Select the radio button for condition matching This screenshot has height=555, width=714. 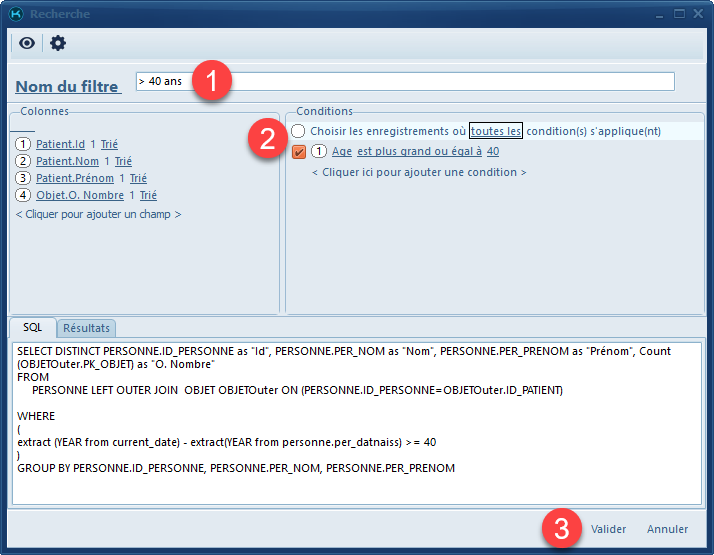click(298, 132)
